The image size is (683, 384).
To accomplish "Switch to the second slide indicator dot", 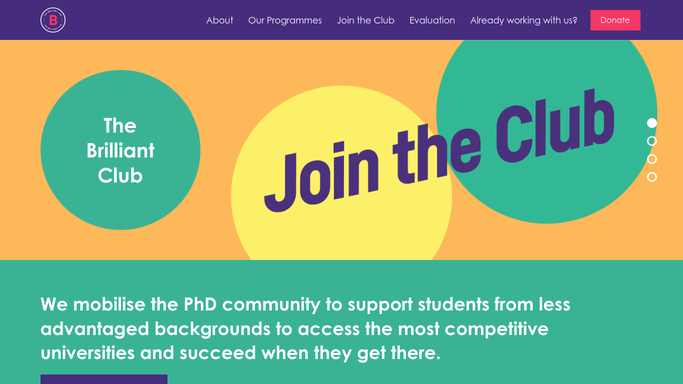I will 652,141.
